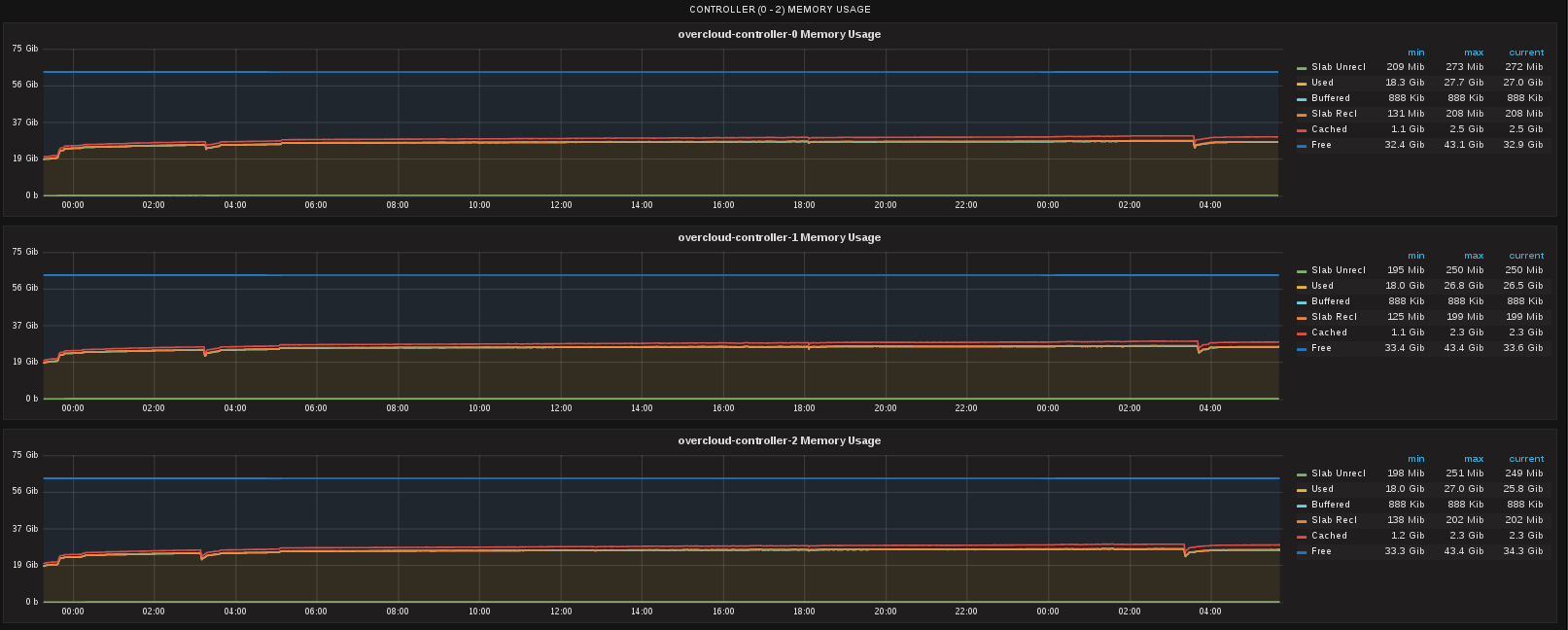Image resolution: width=1568 pixels, height=630 pixels.
Task: Click the Cached color swatch in the controller-0 legend
Action: tap(1302, 130)
